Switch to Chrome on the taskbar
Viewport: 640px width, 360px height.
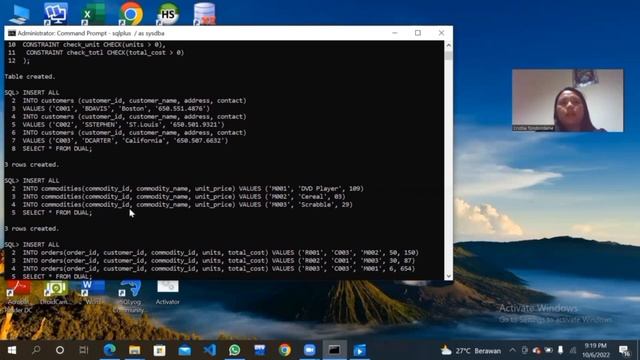(284, 350)
